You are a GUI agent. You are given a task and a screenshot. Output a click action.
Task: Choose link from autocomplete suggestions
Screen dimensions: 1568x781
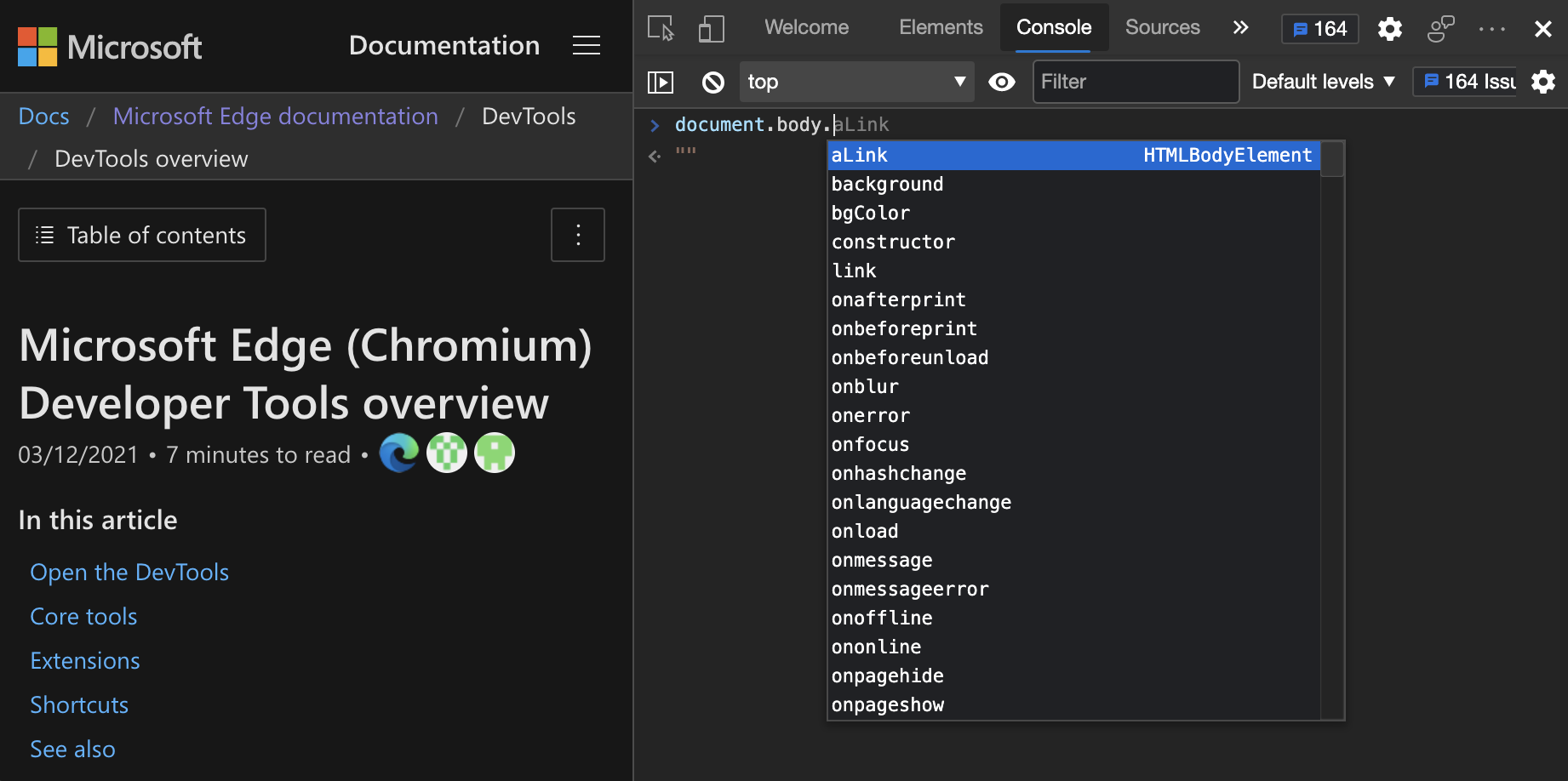pyautogui.click(x=1074, y=271)
